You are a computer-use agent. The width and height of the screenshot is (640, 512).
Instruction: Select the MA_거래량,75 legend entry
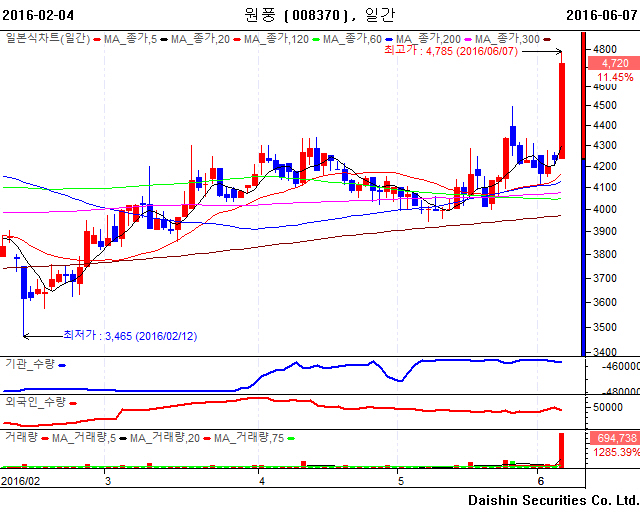(x=249, y=438)
